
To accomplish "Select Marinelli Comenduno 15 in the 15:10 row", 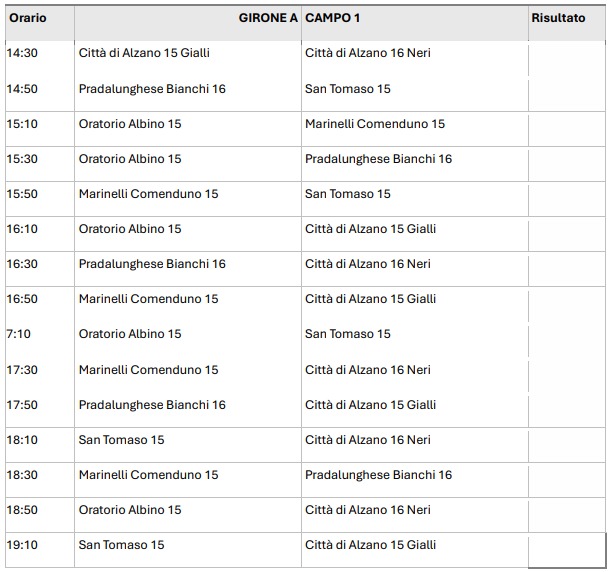I will tap(375, 124).
